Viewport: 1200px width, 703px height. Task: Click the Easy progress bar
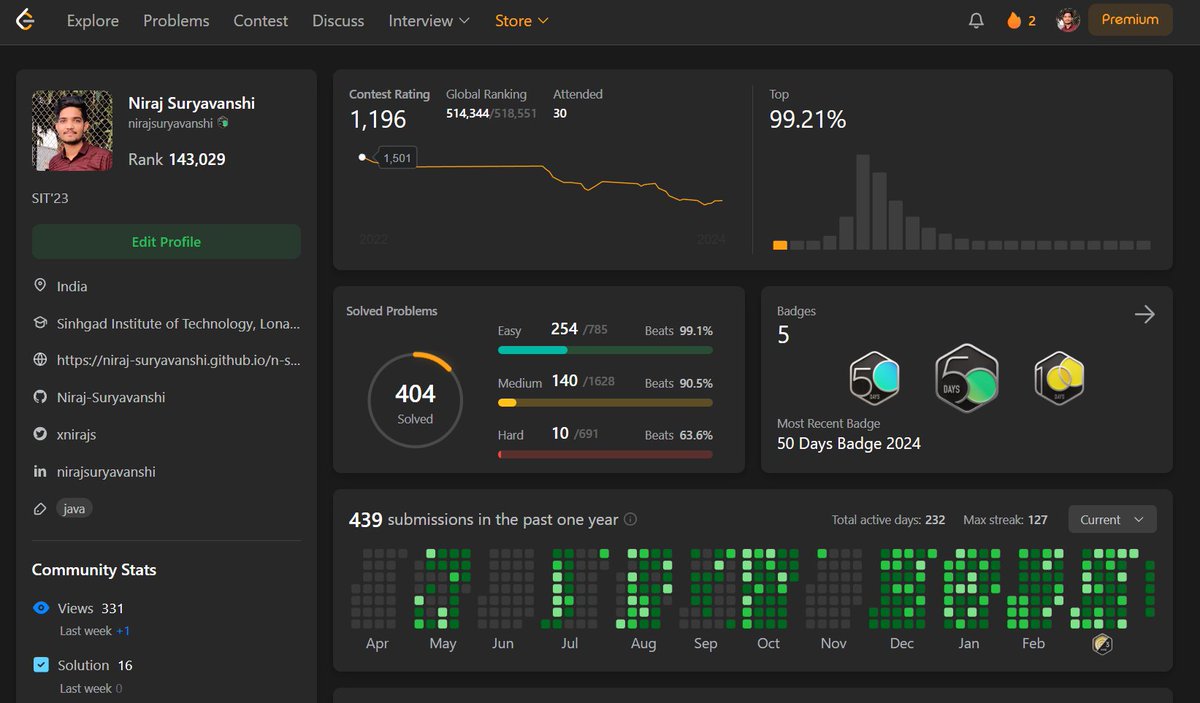(x=605, y=350)
